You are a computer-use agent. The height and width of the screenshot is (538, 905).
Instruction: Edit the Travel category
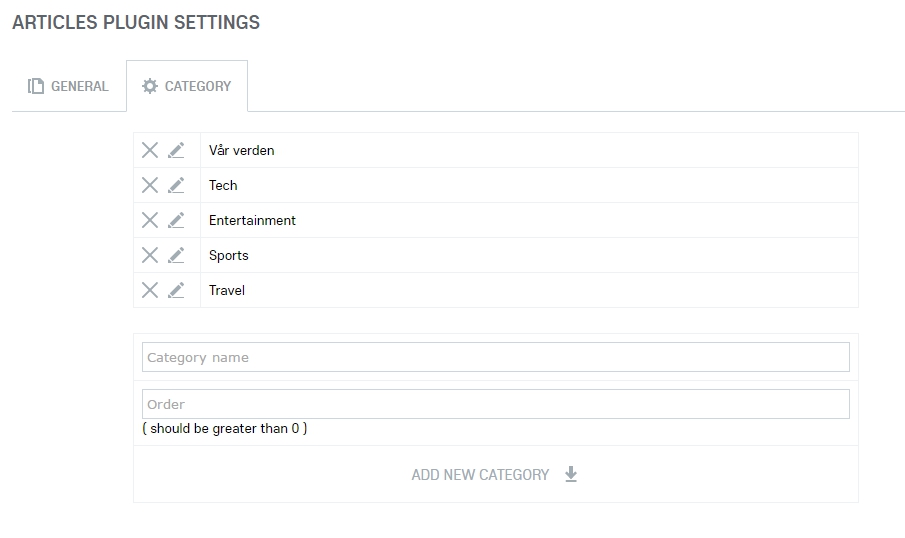[176, 290]
